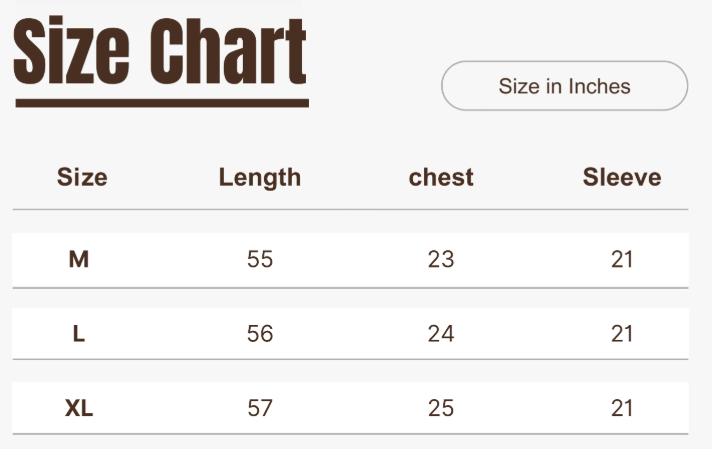
Task: Click the thick underline beneath Size Chart
Action: (161, 102)
